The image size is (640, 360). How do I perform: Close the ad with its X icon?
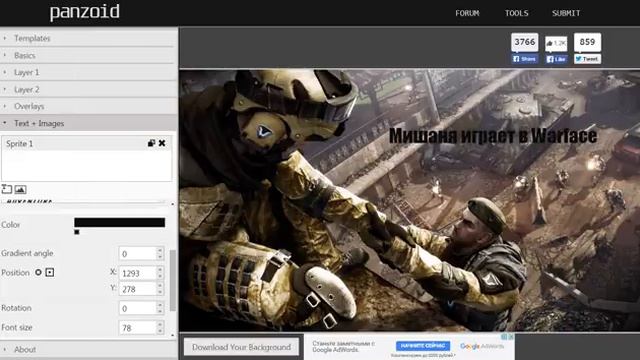pyautogui.click(x=511, y=337)
